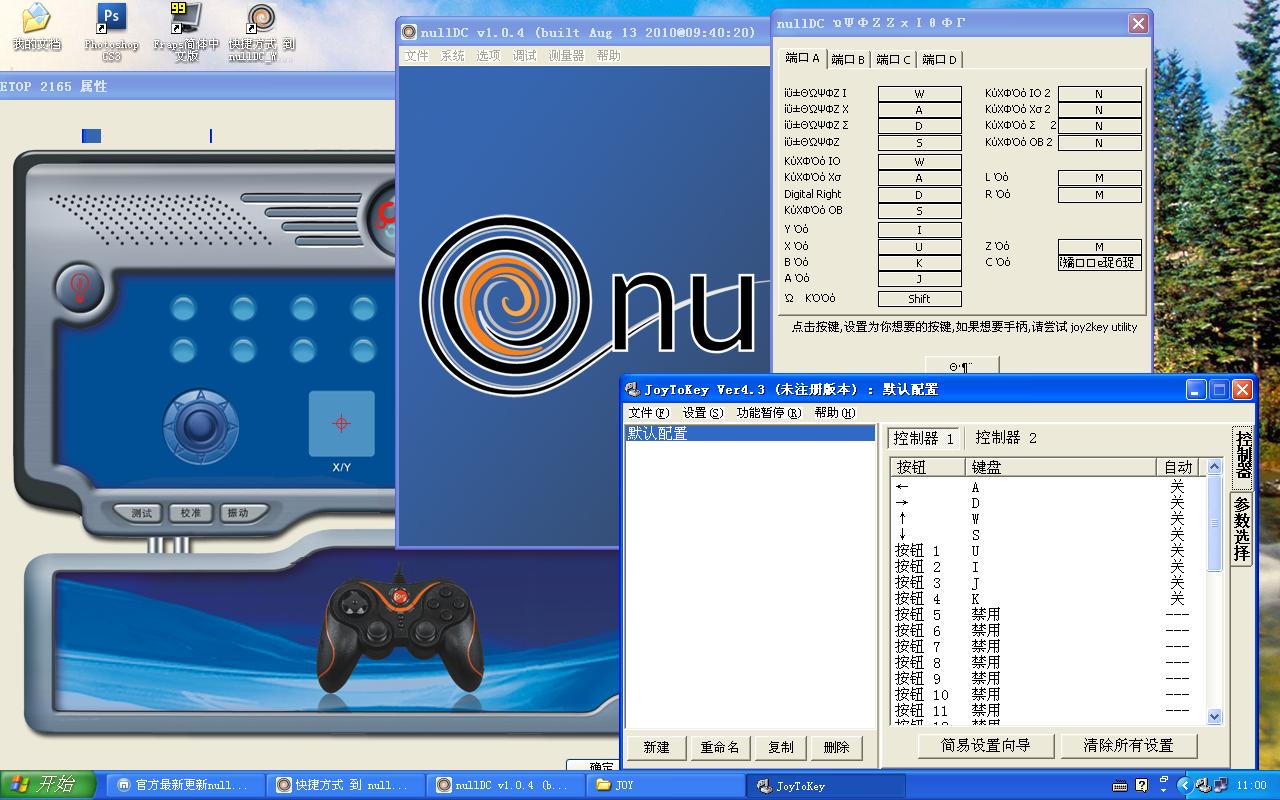Click the J key box in the A row
1280x800 pixels.
coord(919,279)
